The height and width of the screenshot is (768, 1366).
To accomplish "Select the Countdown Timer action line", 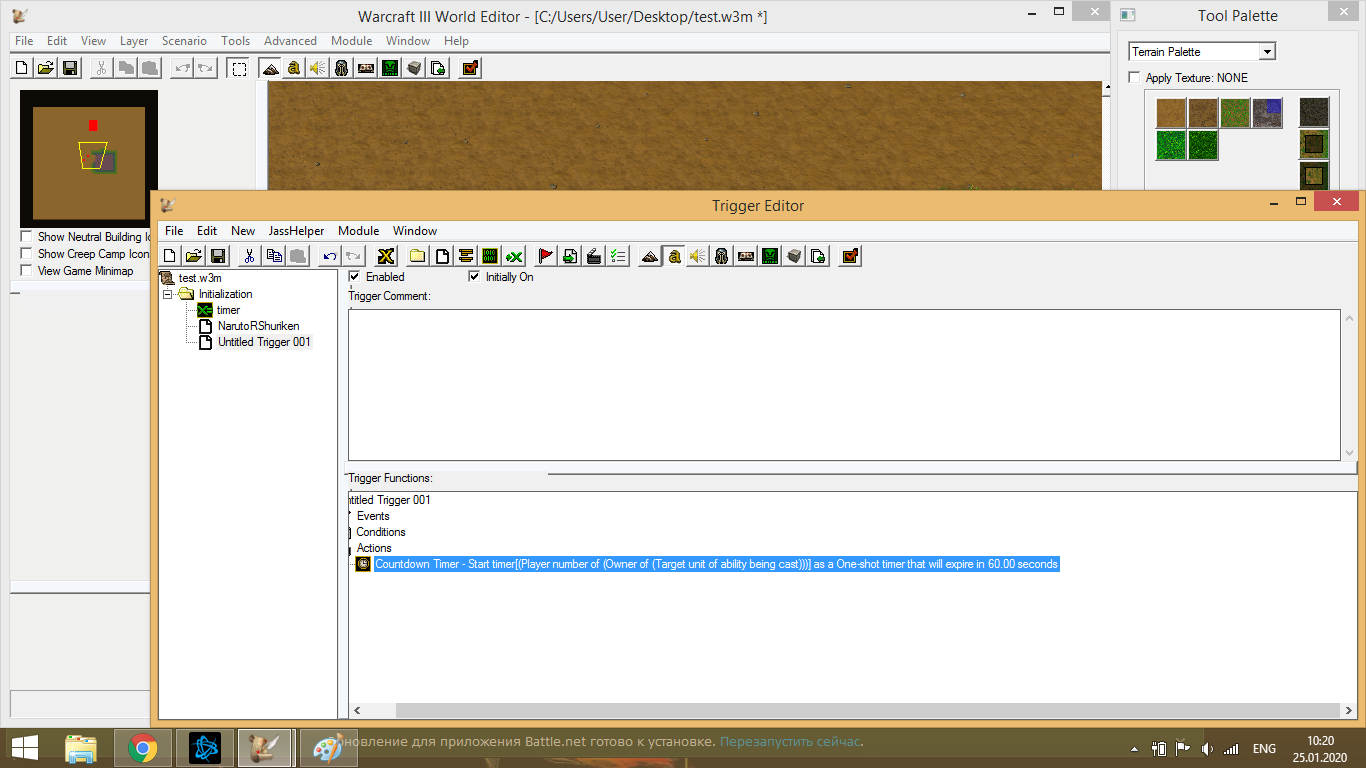I will [x=716, y=564].
